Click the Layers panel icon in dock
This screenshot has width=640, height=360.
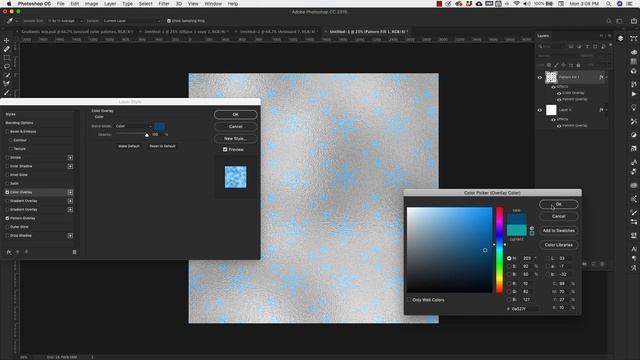tap(620, 38)
